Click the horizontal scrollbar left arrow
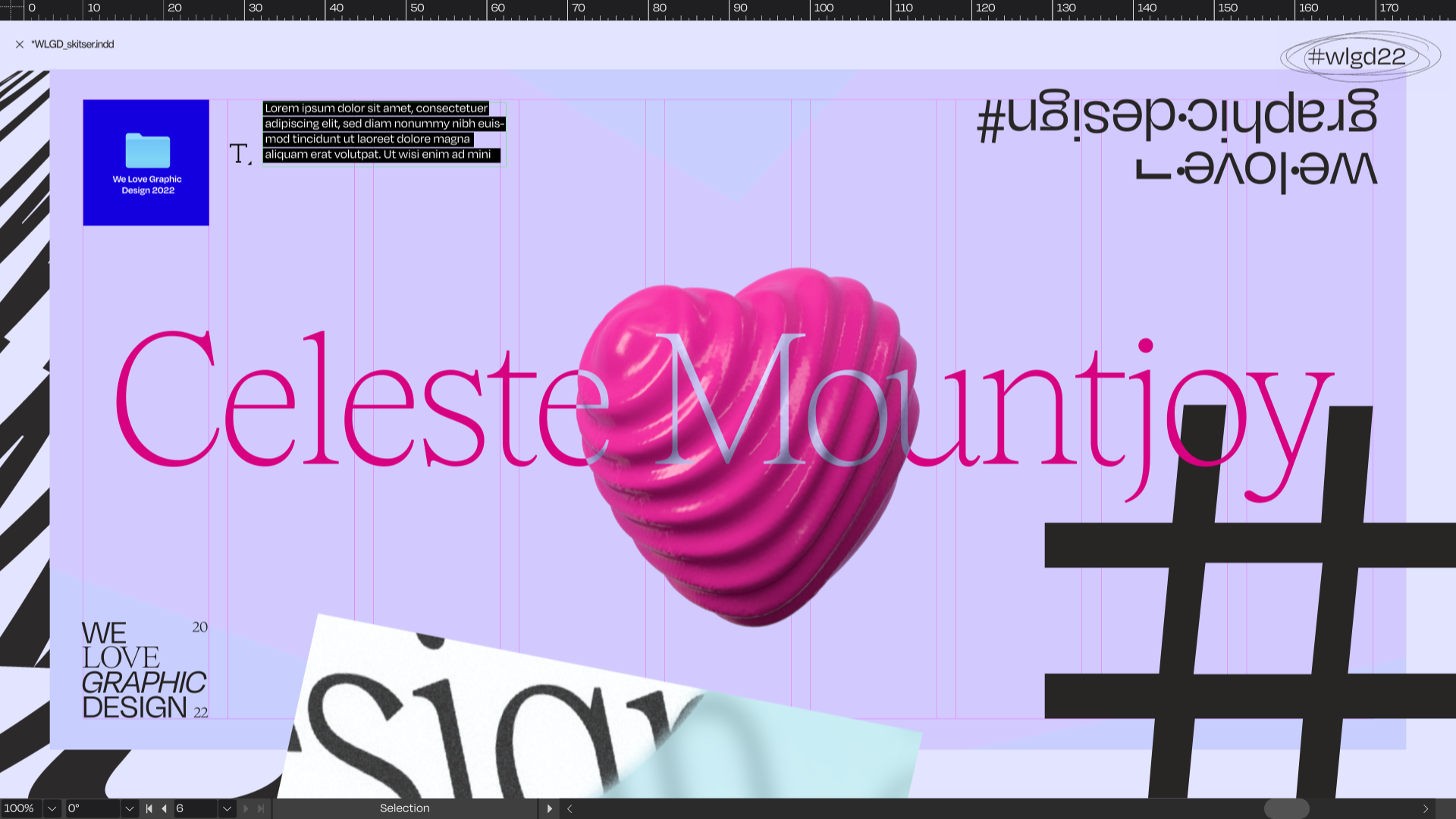This screenshot has height=819, width=1456. point(570,808)
